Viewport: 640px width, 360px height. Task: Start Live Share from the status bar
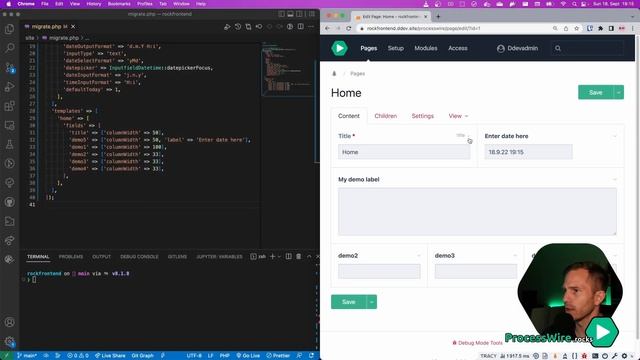pyautogui.click(x=110, y=356)
